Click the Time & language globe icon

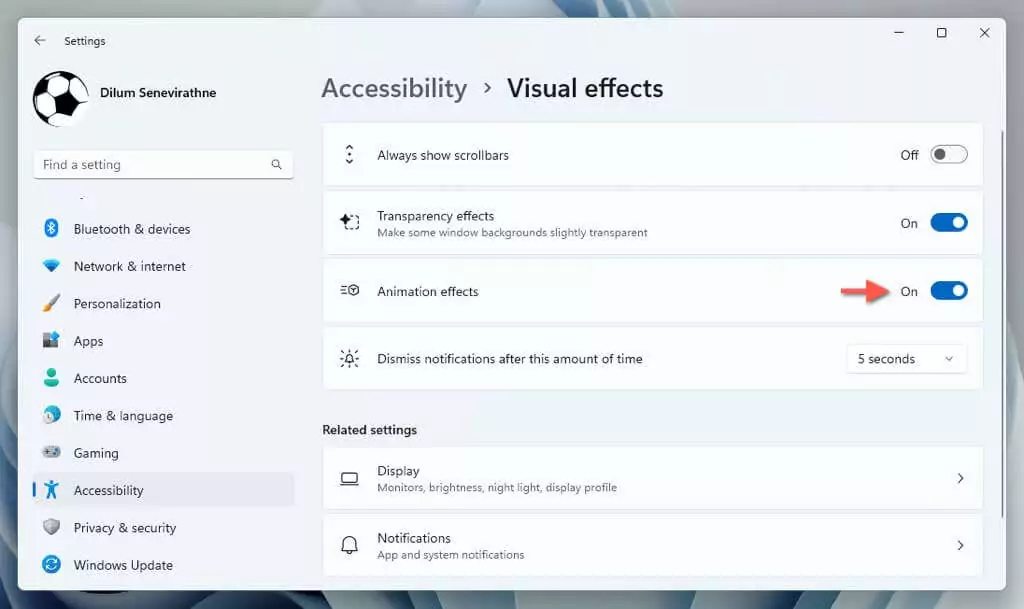pos(51,414)
